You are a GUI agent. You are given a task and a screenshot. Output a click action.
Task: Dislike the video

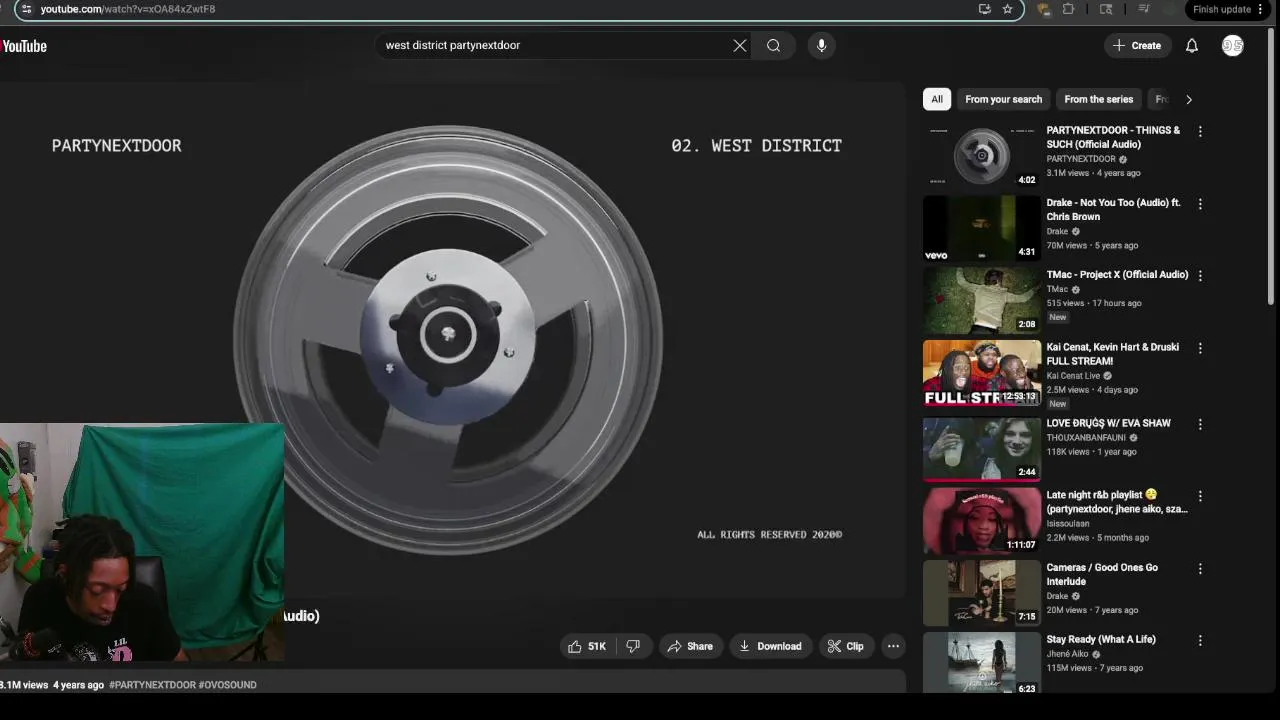pos(633,646)
